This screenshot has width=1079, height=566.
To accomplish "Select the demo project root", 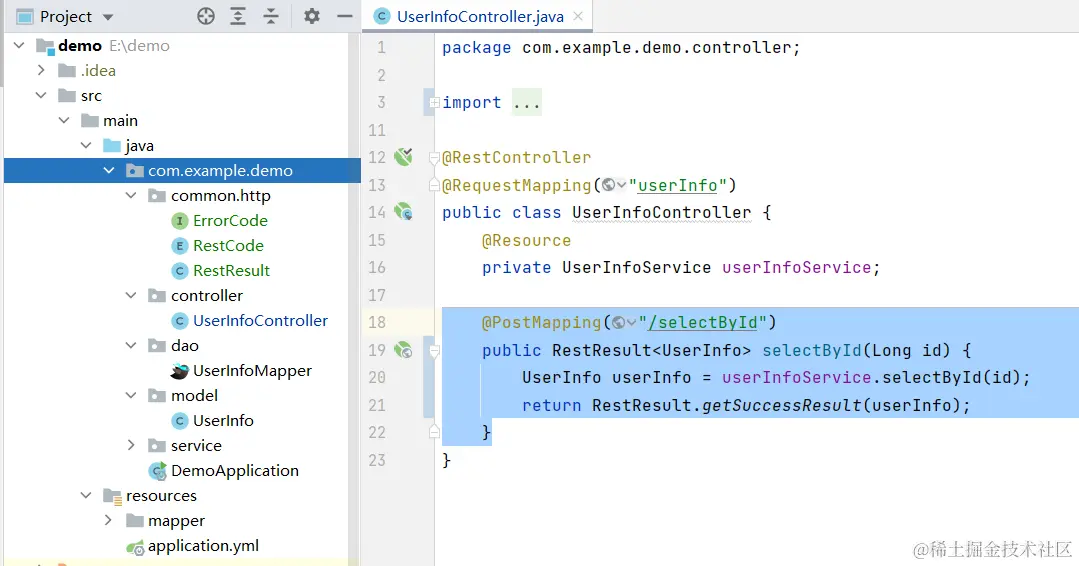I will click(x=80, y=45).
